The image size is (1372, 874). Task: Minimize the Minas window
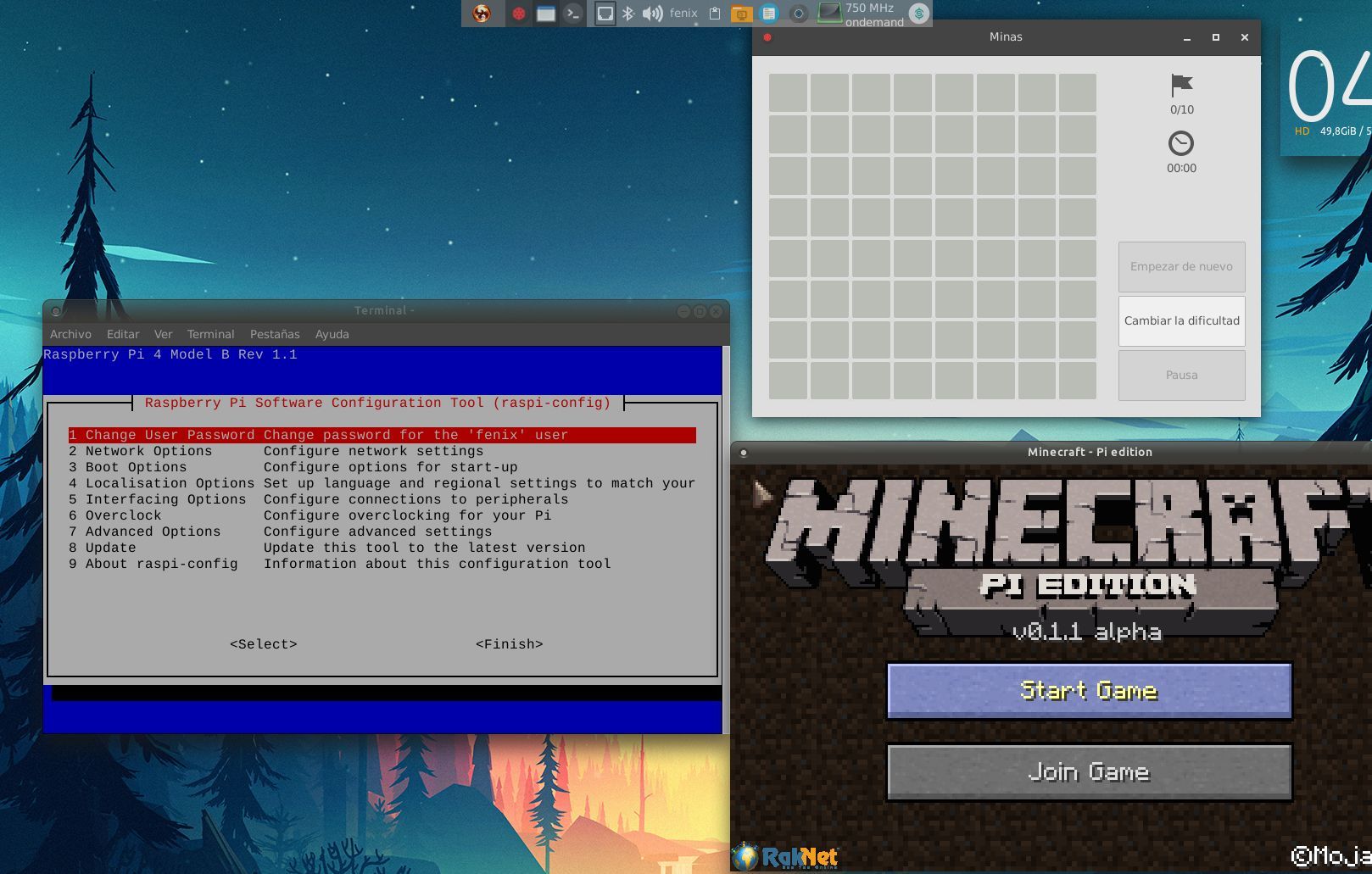[x=1187, y=37]
